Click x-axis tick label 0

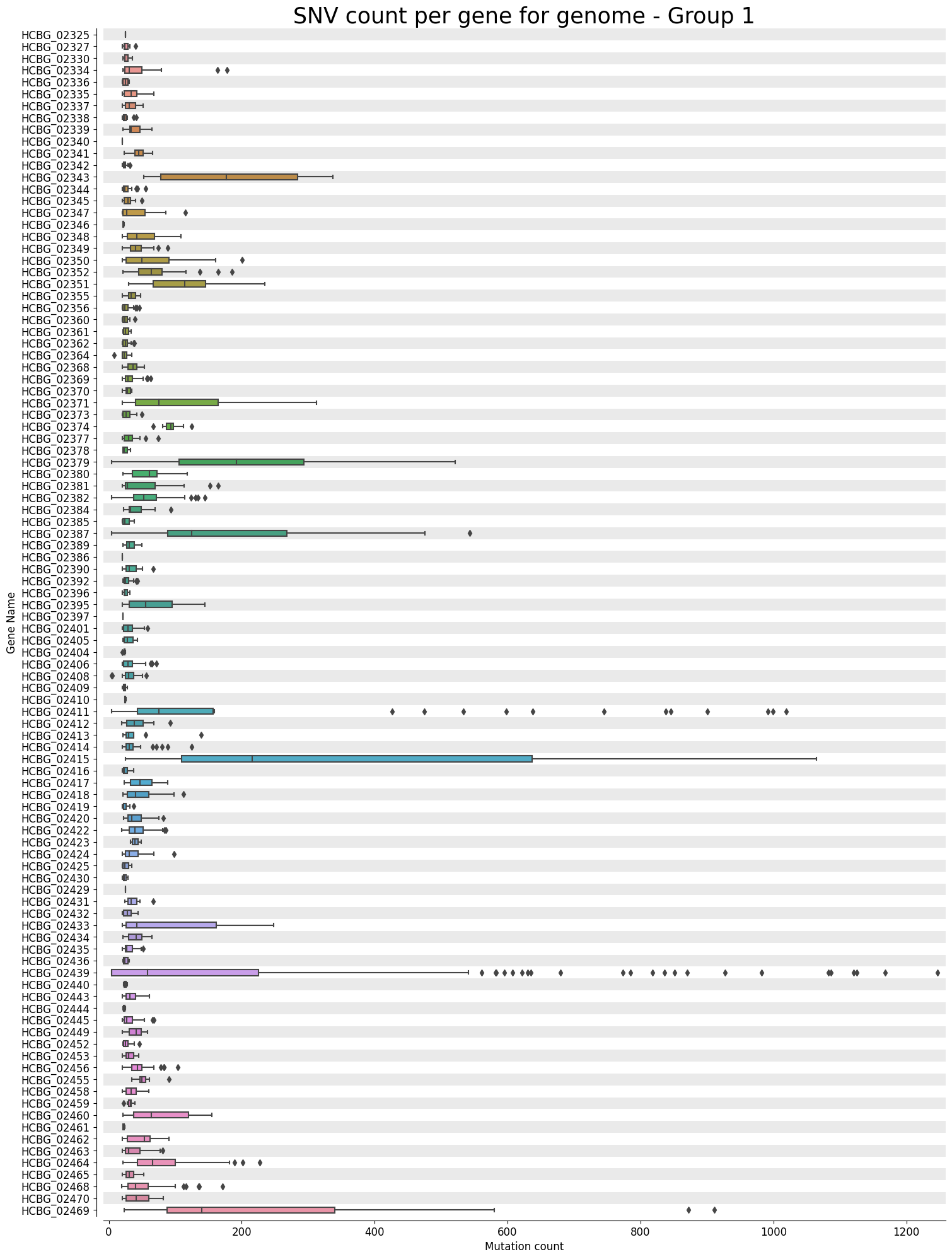[x=108, y=1232]
